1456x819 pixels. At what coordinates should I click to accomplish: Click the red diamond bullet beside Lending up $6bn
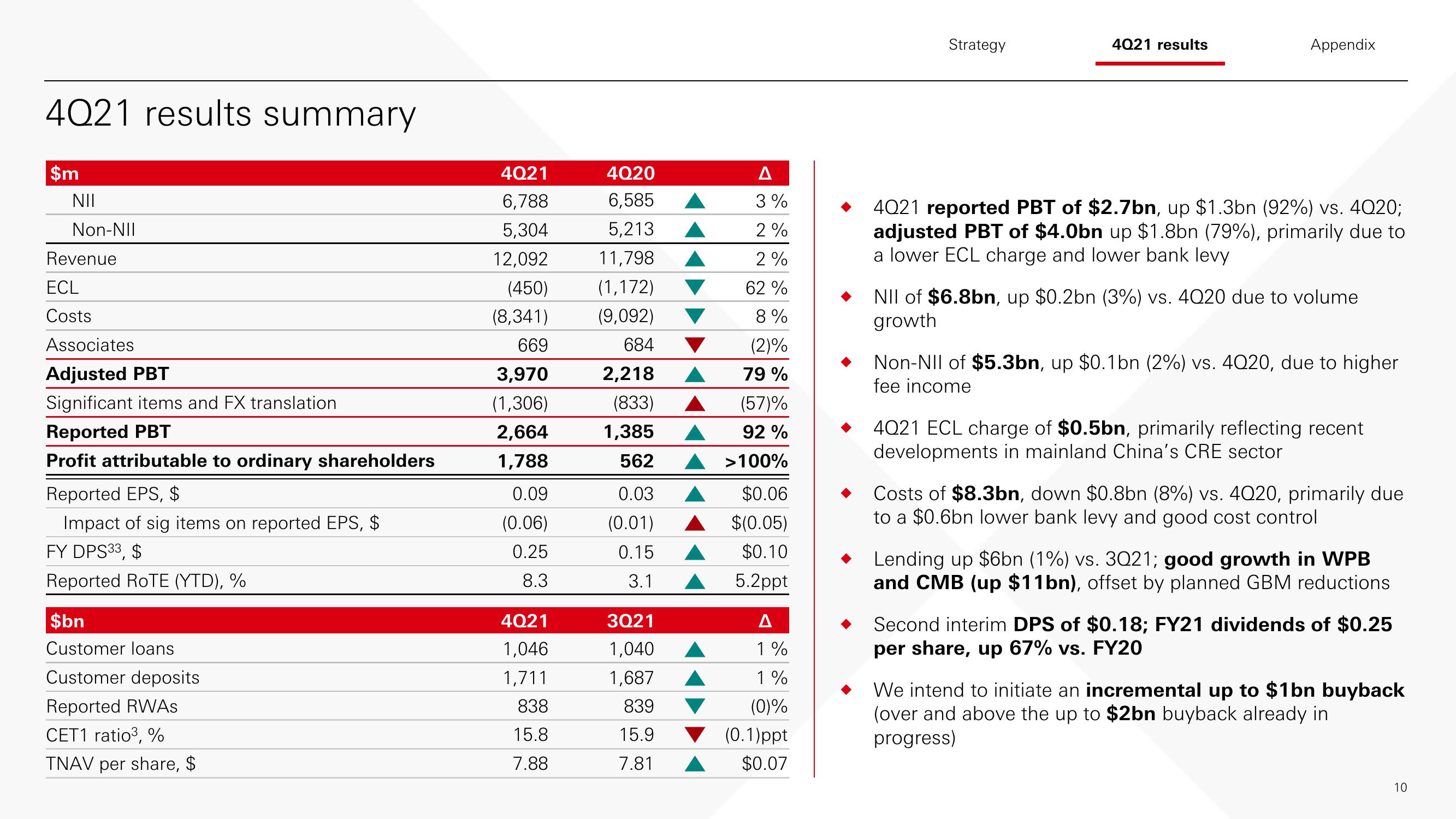[x=845, y=559]
